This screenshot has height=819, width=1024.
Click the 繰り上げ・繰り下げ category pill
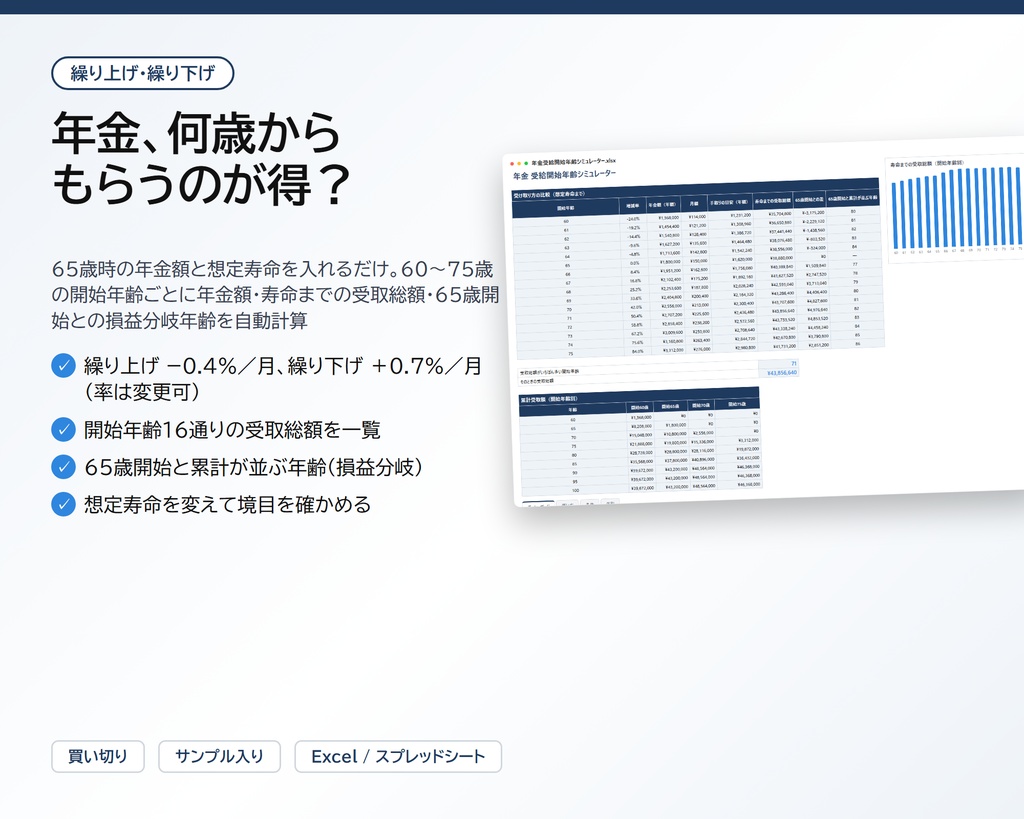coord(142,73)
